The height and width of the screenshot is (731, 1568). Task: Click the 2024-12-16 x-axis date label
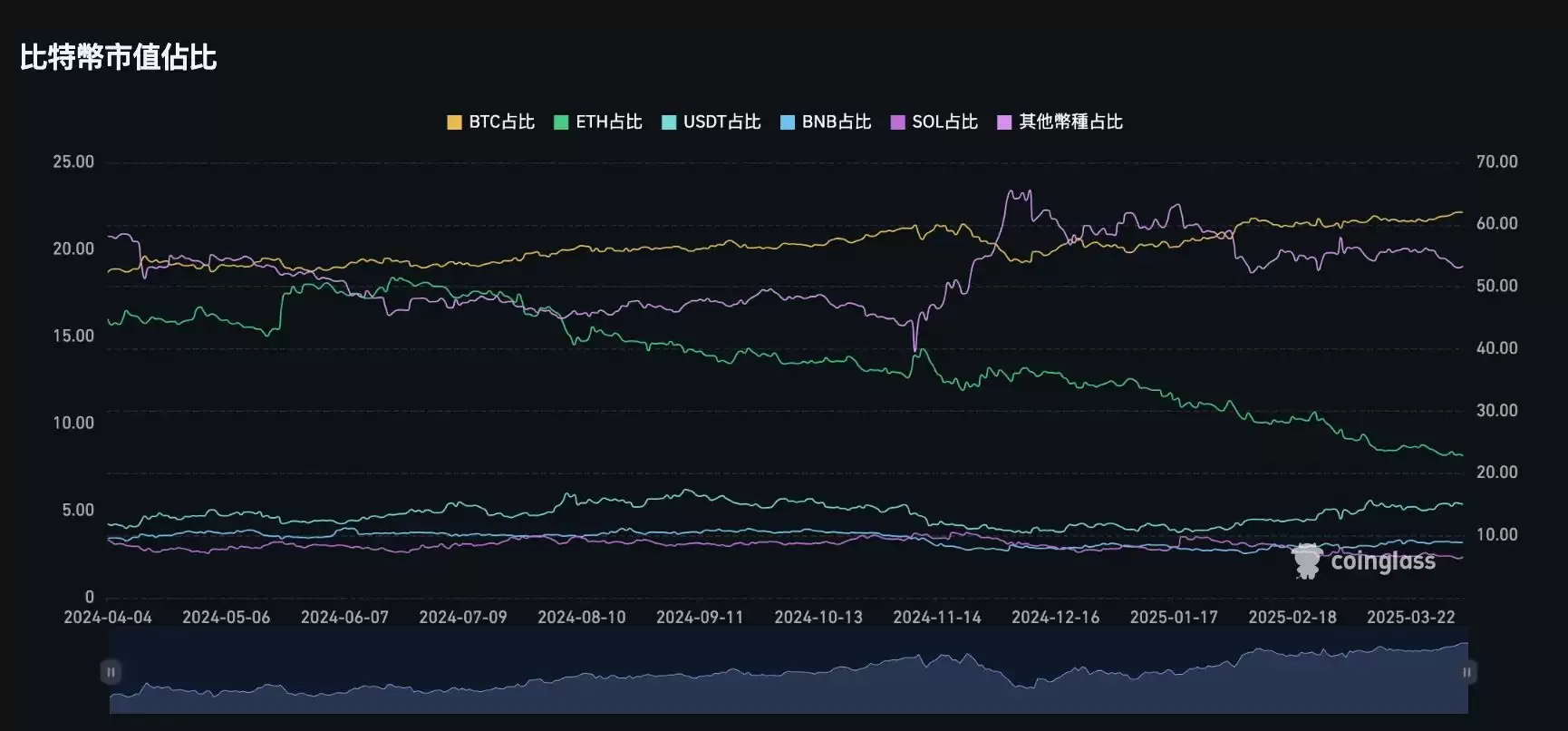click(1055, 618)
